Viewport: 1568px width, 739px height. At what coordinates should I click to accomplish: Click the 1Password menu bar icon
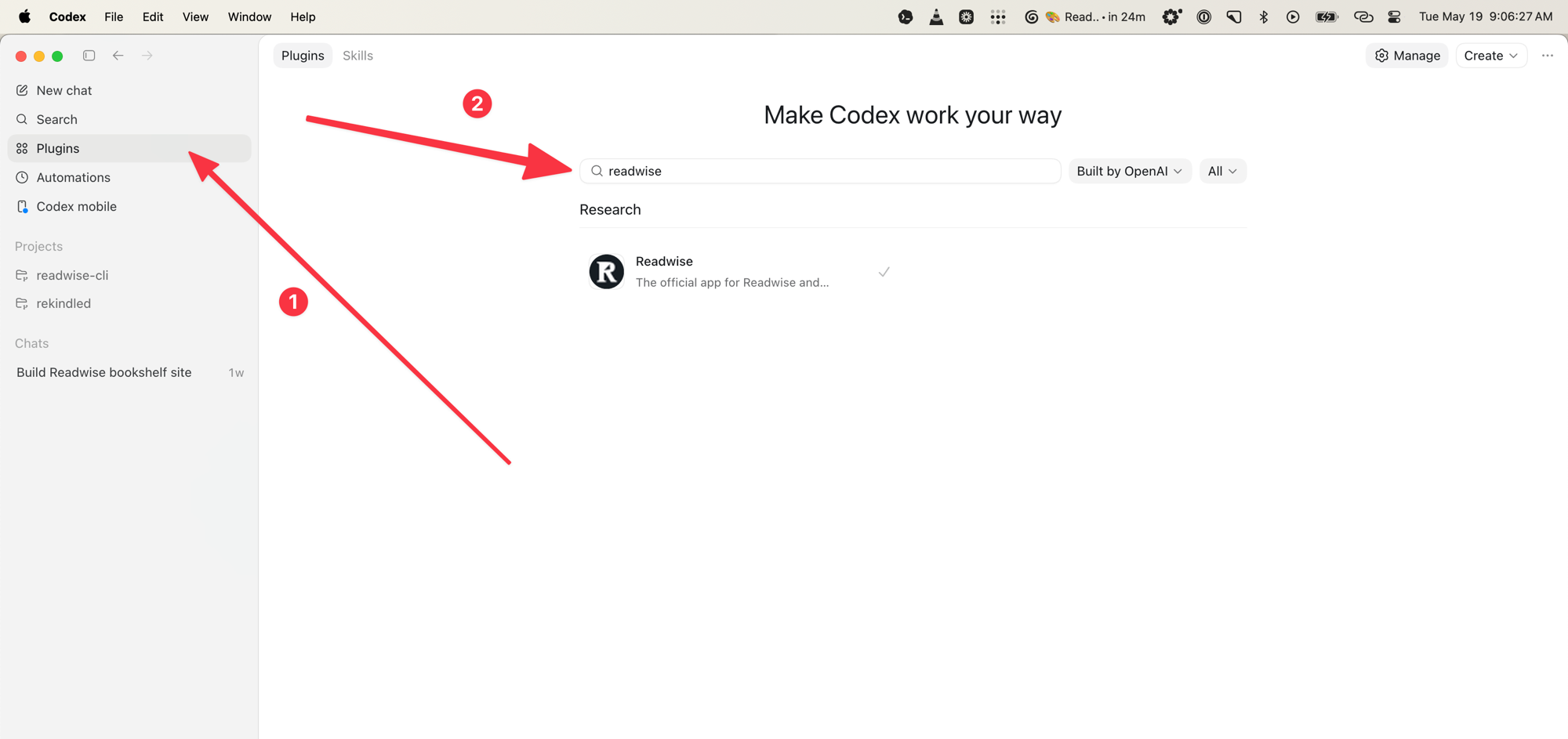coord(1203,16)
